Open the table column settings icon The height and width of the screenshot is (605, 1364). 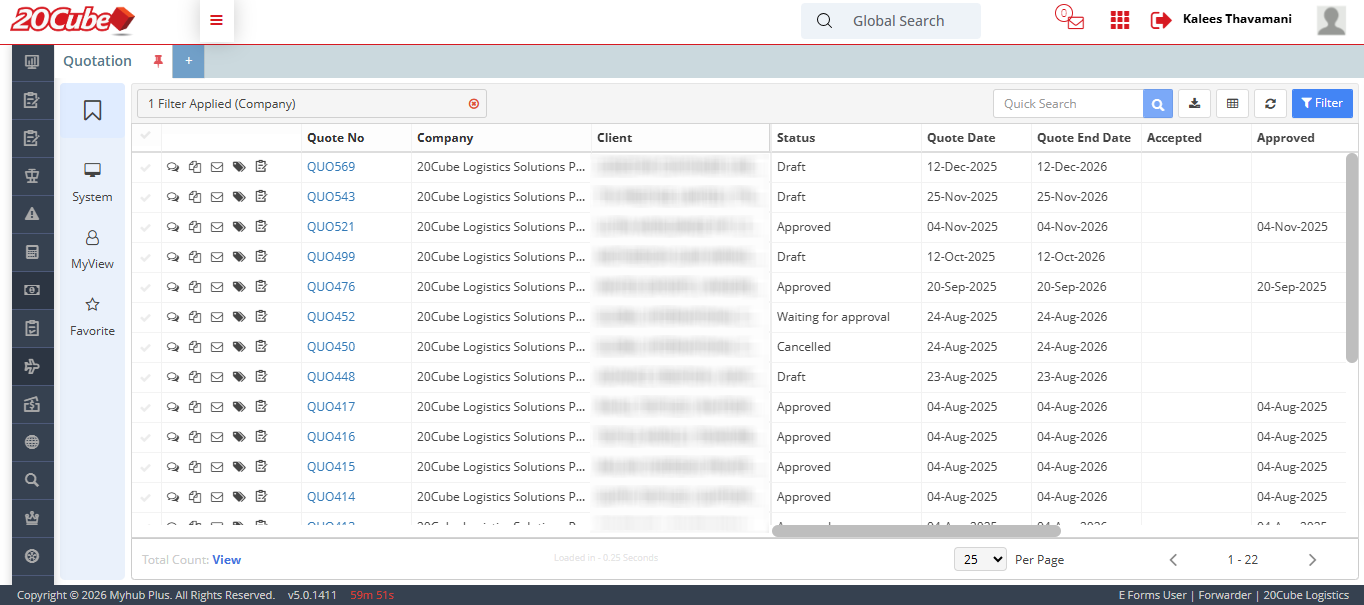click(1233, 103)
